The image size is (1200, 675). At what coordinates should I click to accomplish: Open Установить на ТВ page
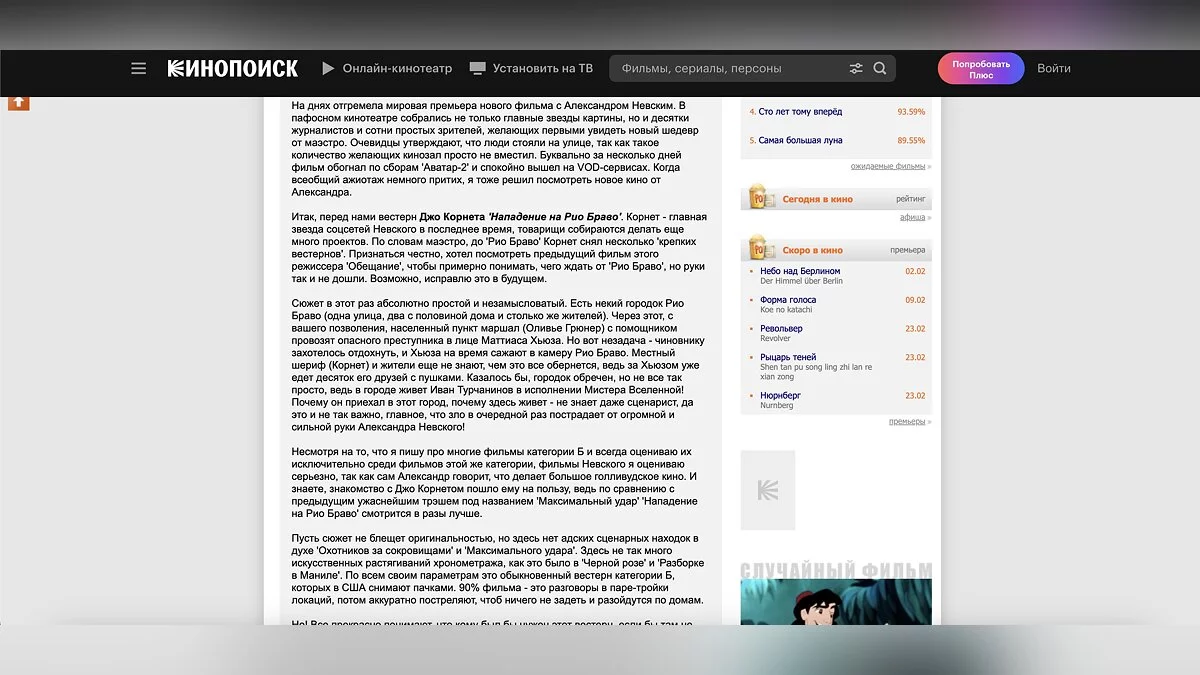pos(543,68)
